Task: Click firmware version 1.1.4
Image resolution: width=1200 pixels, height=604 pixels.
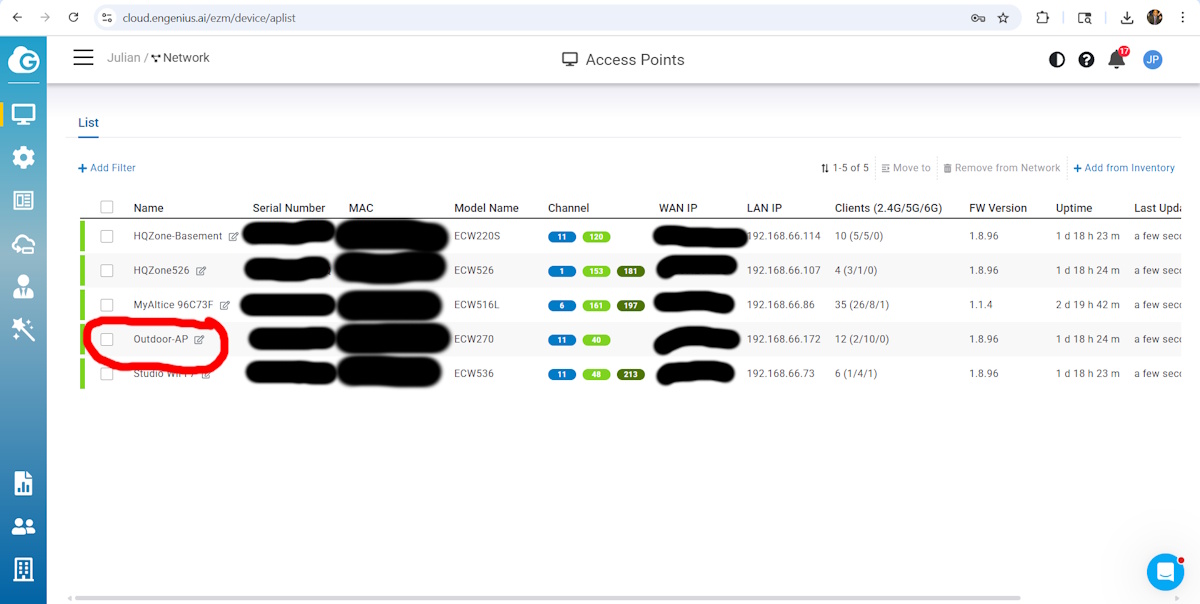Action: click(x=980, y=305)
